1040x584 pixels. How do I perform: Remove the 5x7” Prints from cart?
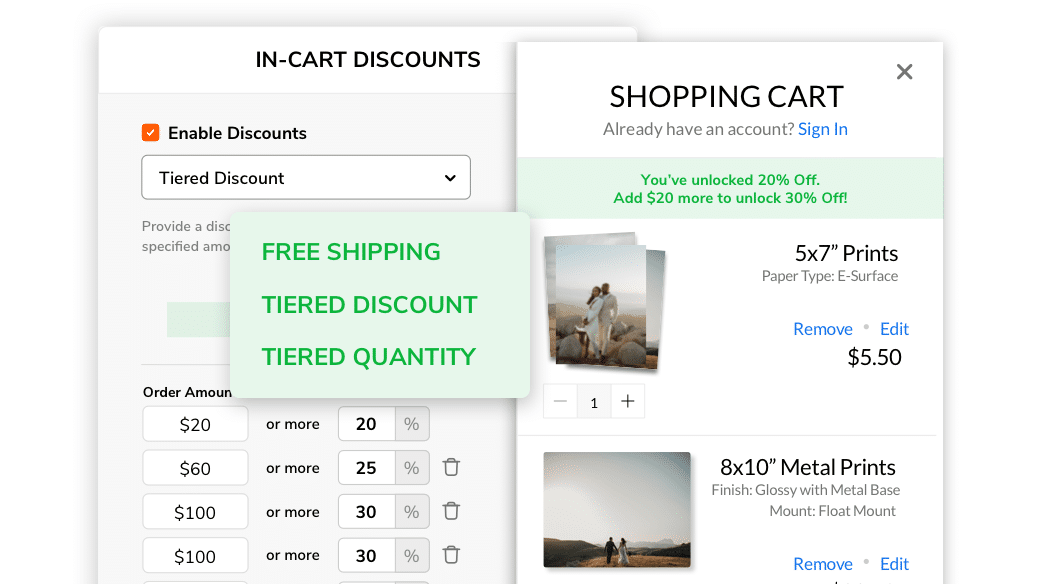[x=823, y=328]
